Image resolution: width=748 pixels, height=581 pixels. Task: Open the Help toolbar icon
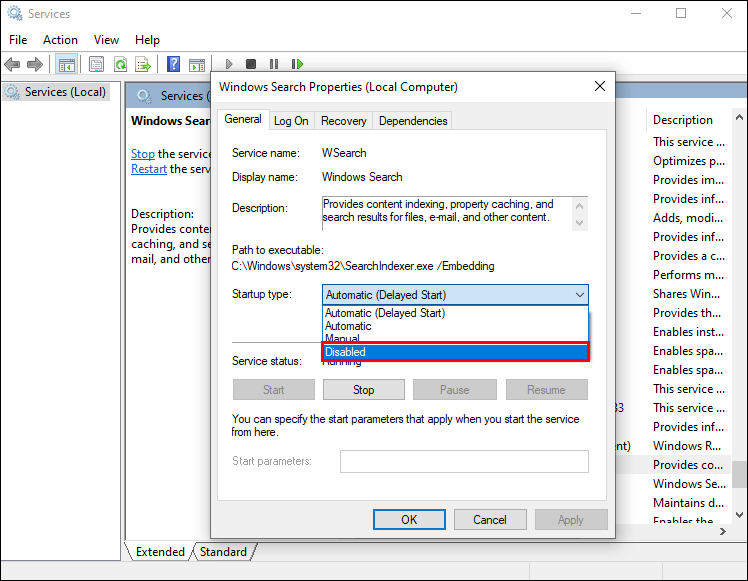coord(173,64)
